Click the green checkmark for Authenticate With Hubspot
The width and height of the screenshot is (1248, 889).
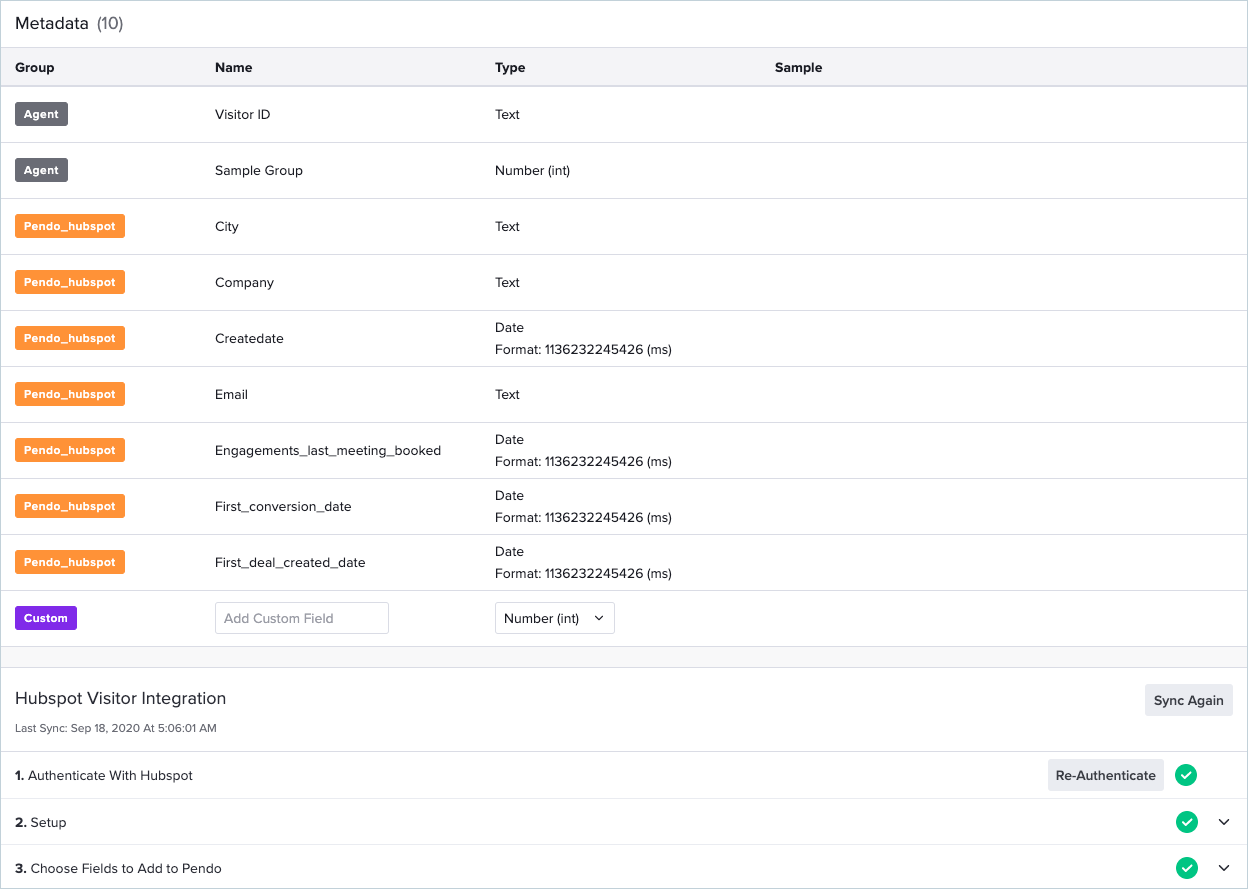click(1186, 775)
